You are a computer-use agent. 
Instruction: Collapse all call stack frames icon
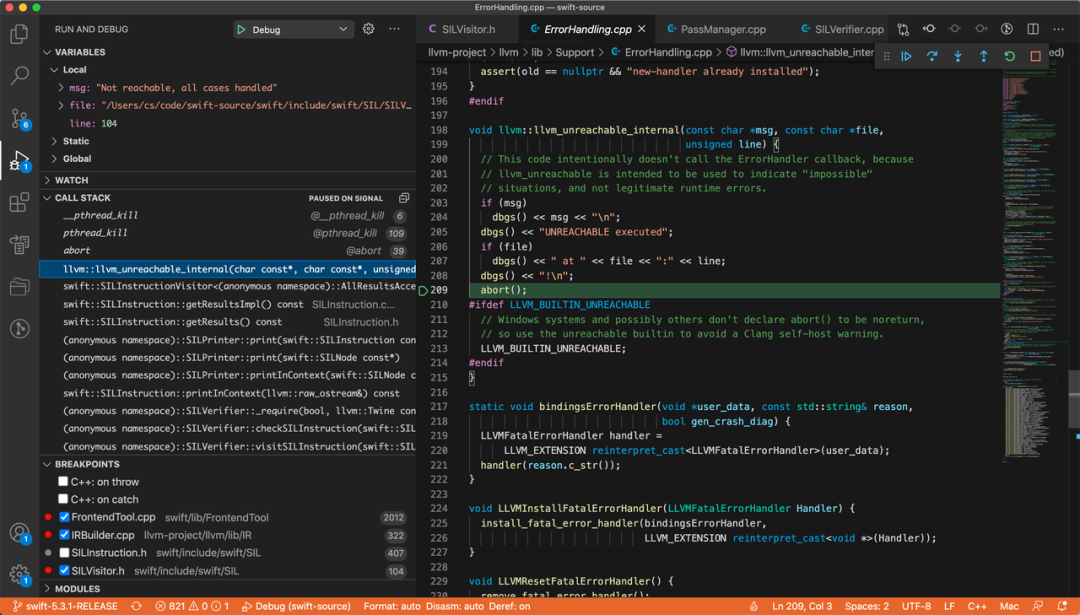click(x=404, y=198)
